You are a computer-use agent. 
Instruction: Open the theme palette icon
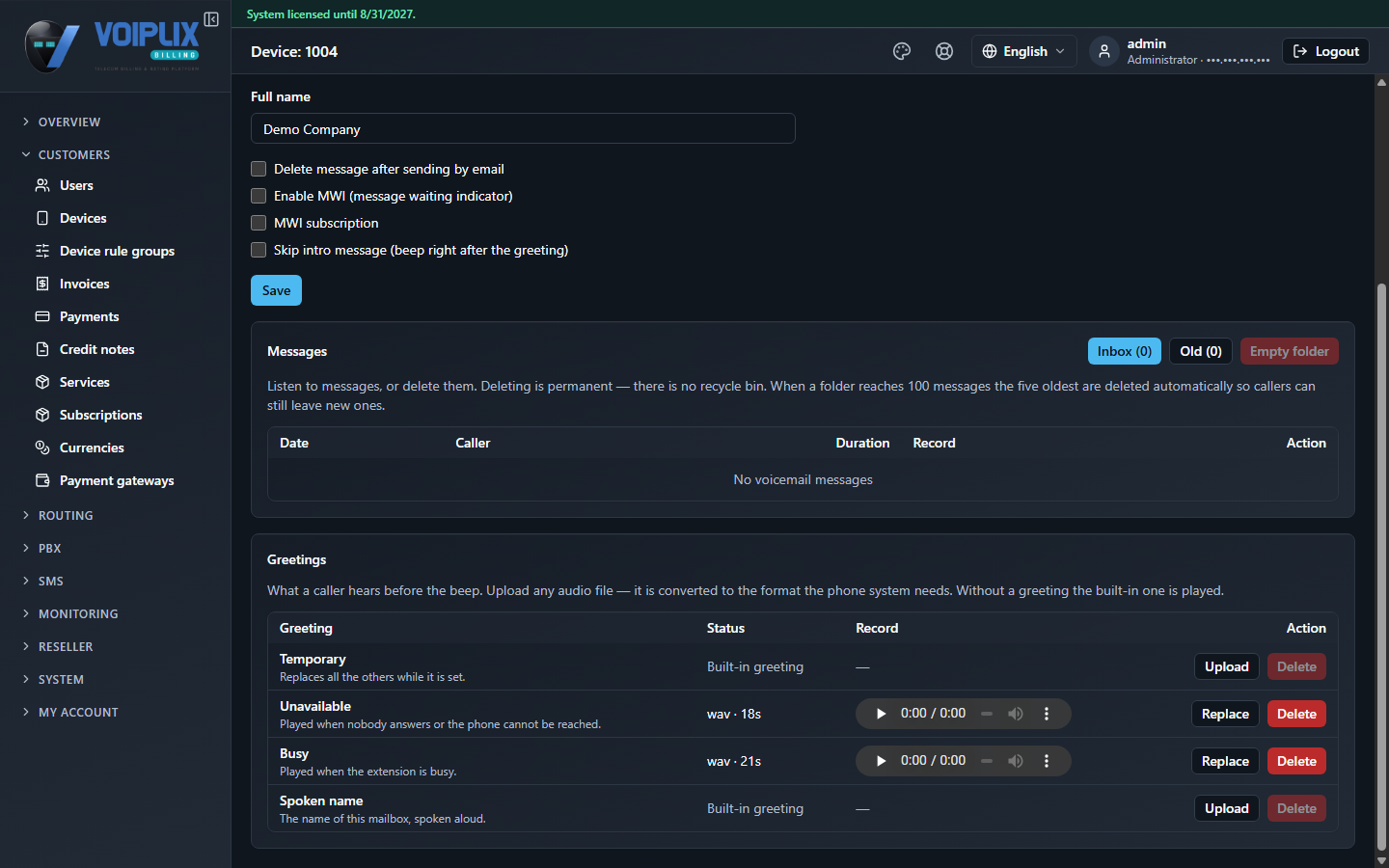902,51
